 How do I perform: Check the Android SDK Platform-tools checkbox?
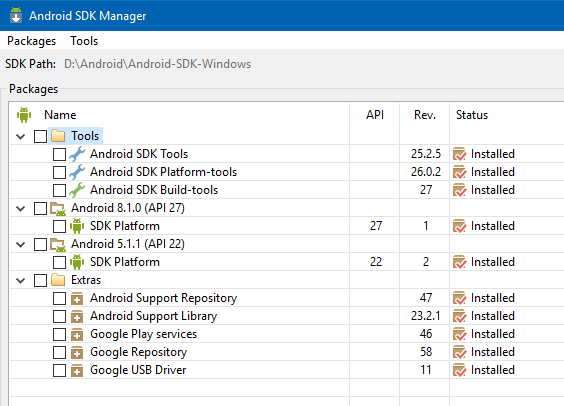(59, 172)
